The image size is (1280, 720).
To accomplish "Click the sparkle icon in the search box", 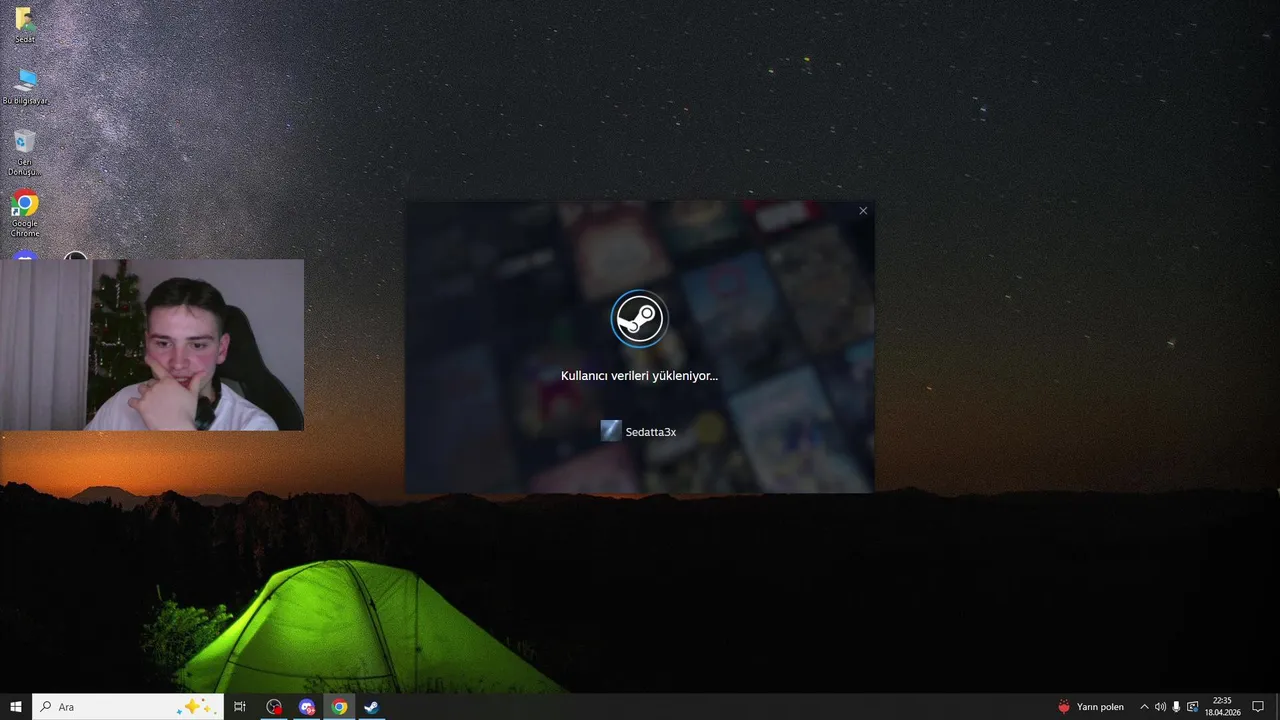I will 195,707.
